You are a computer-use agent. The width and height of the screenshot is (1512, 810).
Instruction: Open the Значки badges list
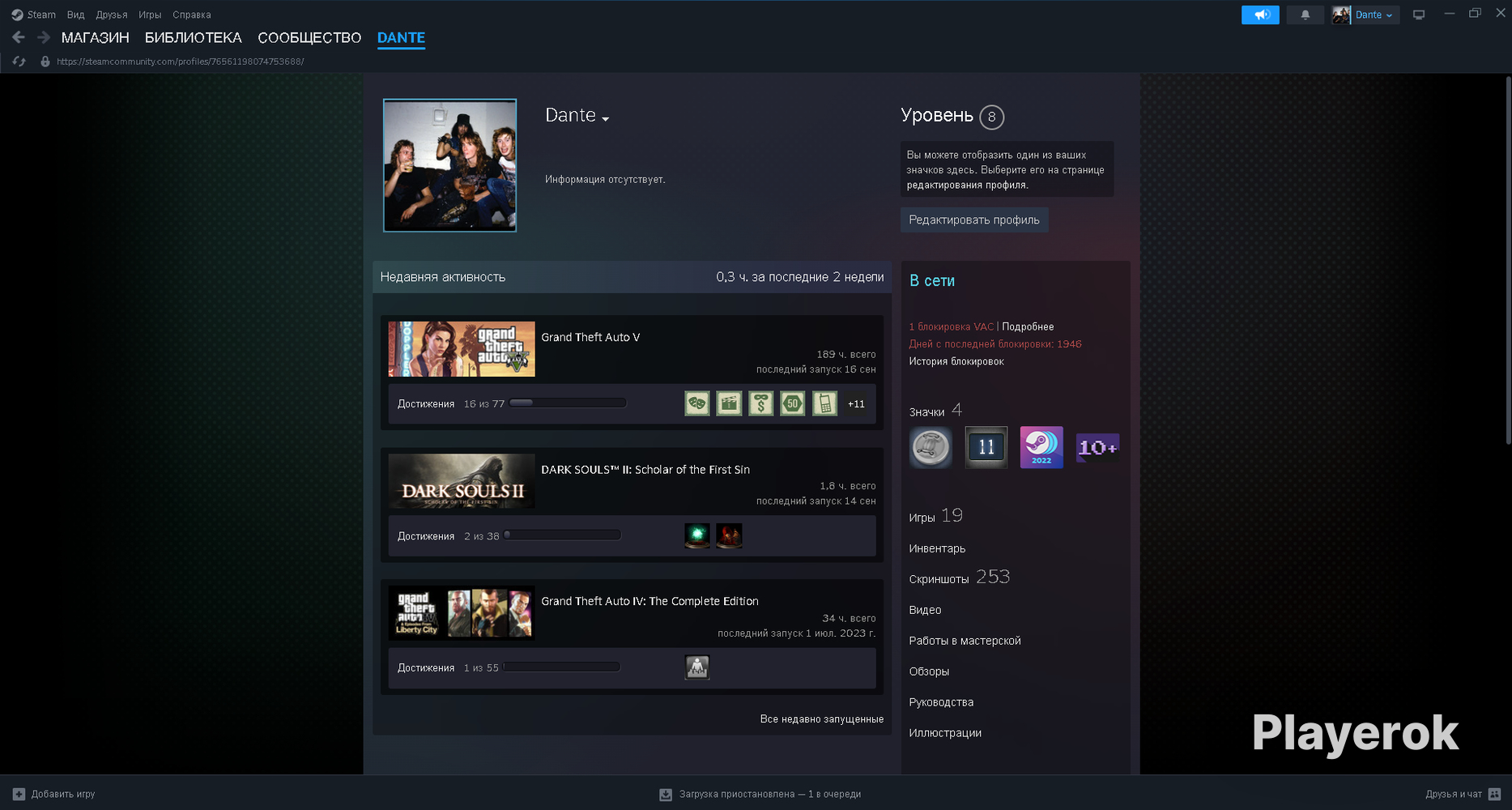point(935,411)
